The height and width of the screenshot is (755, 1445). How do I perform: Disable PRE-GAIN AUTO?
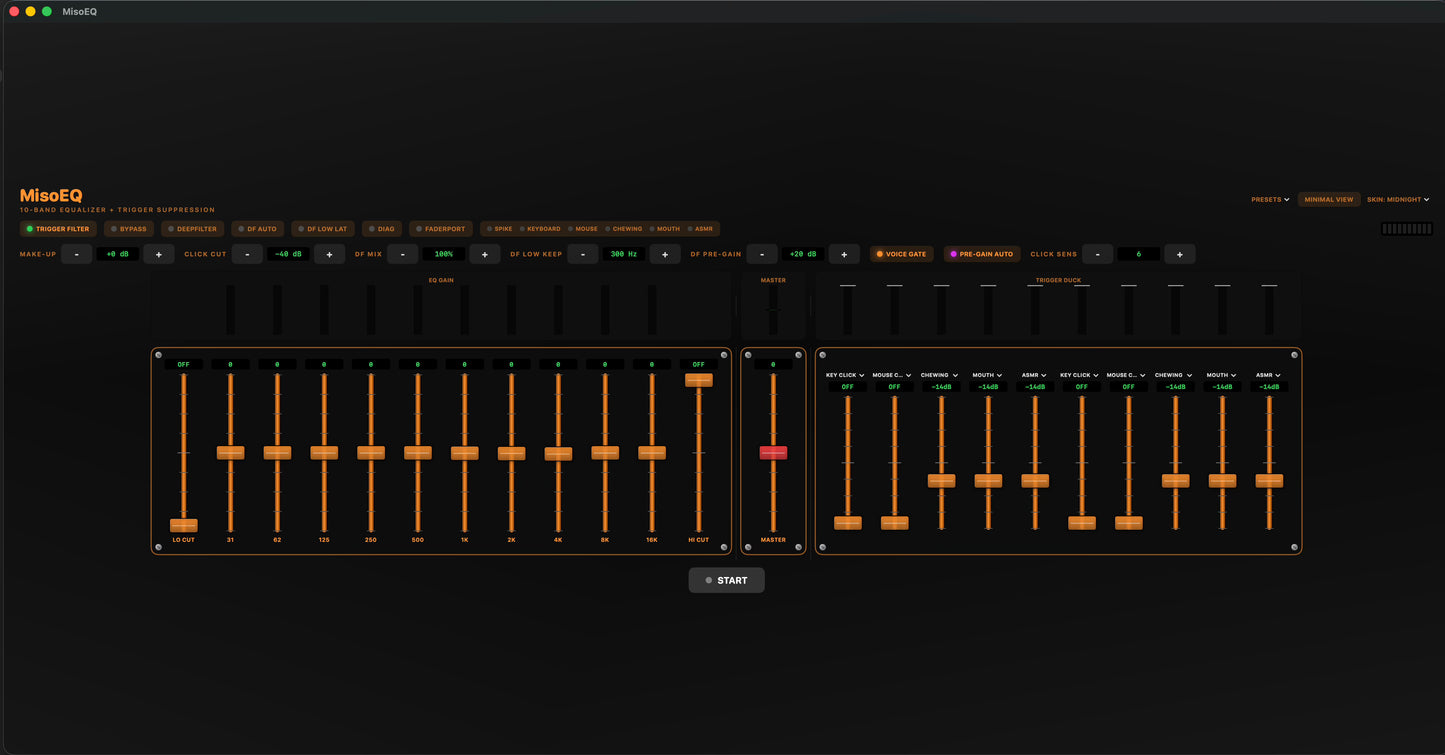[x=981, y=254]
